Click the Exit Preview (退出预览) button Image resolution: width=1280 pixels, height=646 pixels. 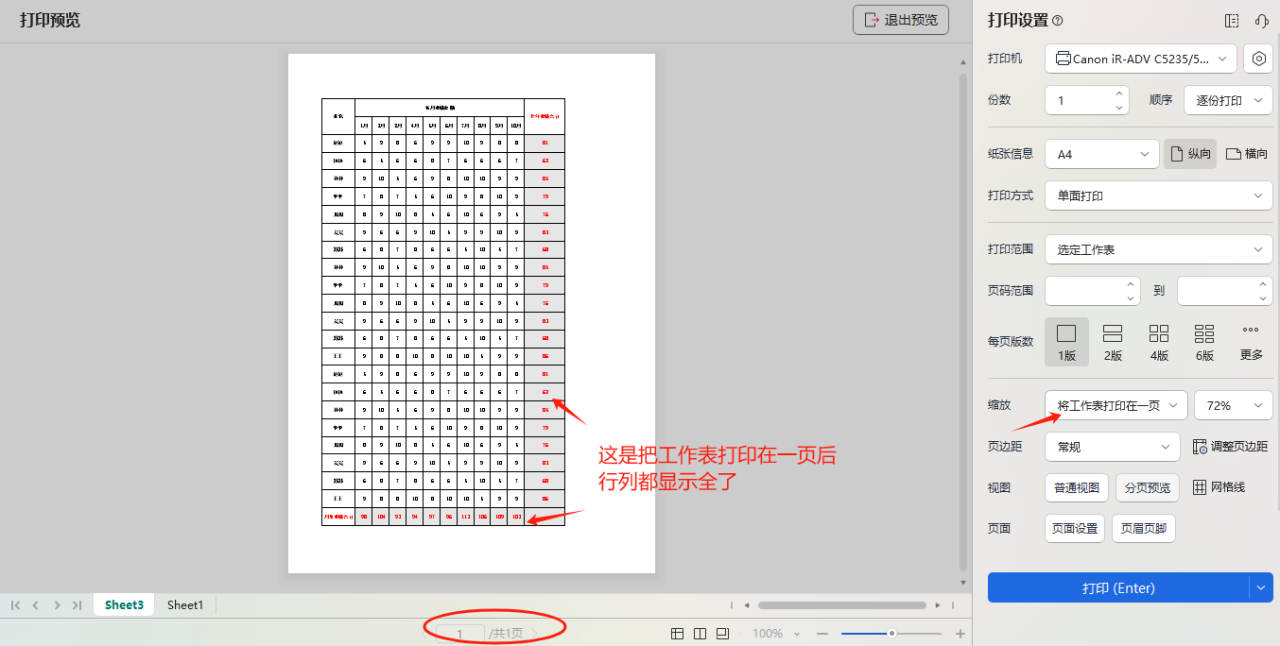point(900,20)
